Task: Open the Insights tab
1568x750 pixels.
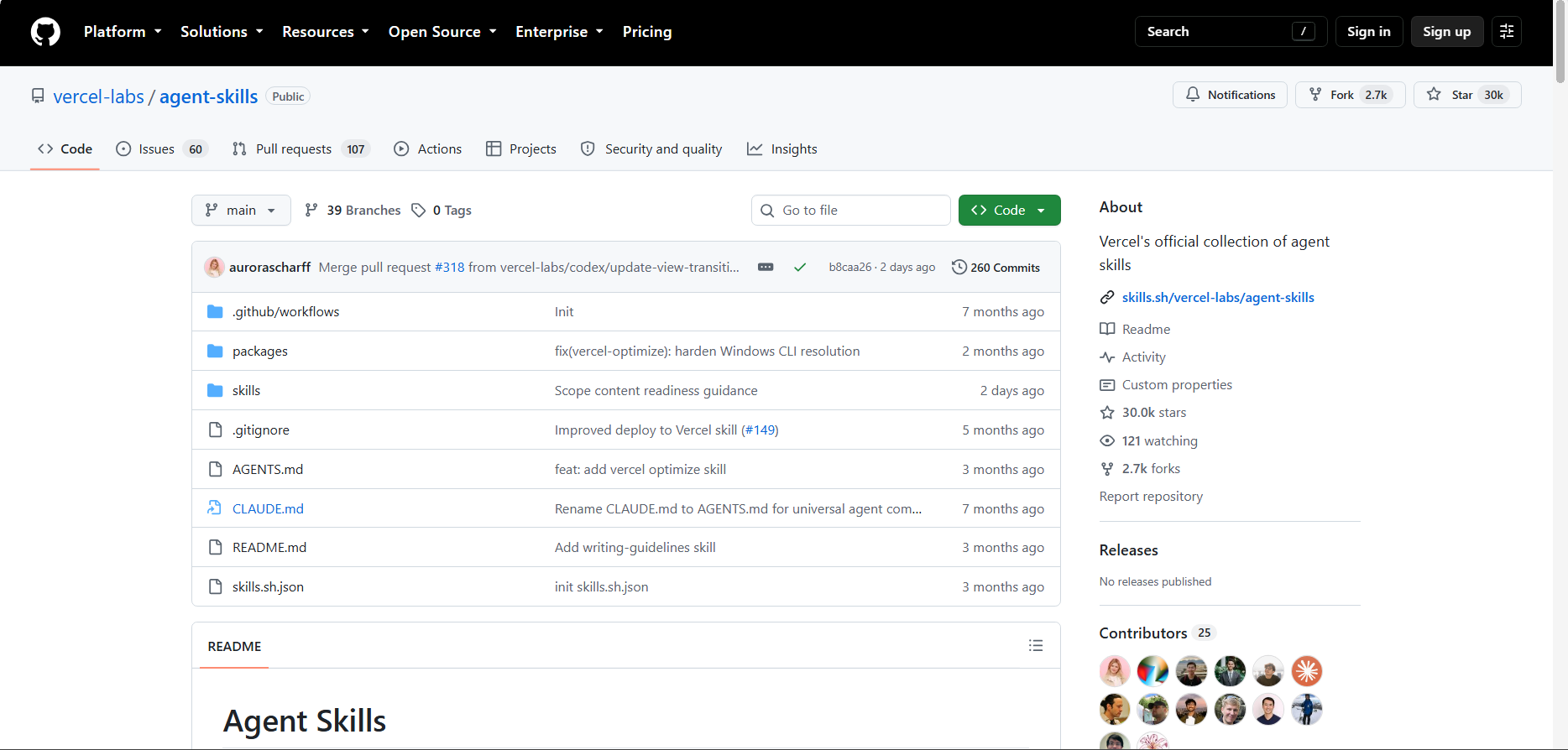Action: tap(782, 149)
